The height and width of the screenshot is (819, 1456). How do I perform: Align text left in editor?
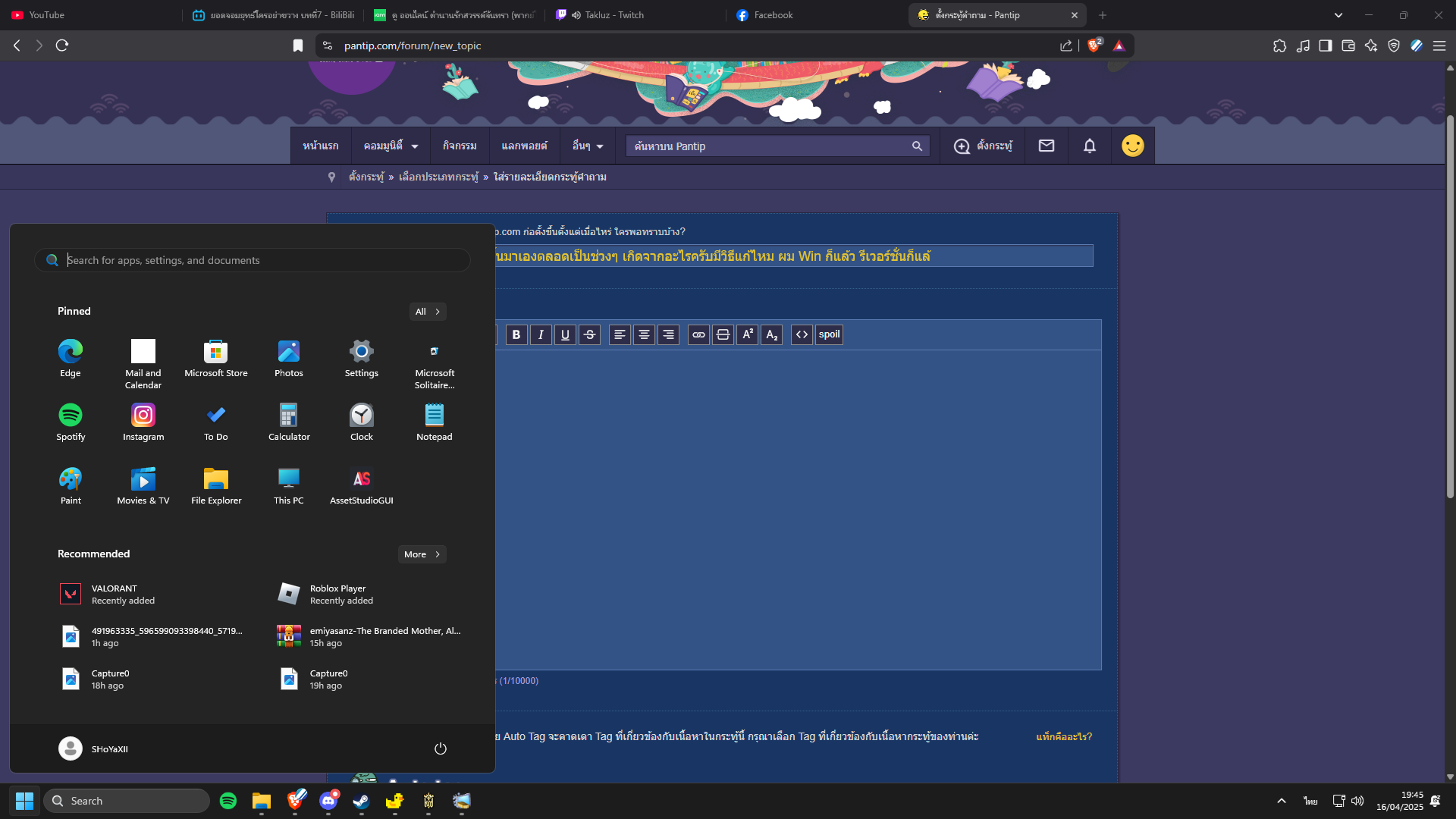620,334
